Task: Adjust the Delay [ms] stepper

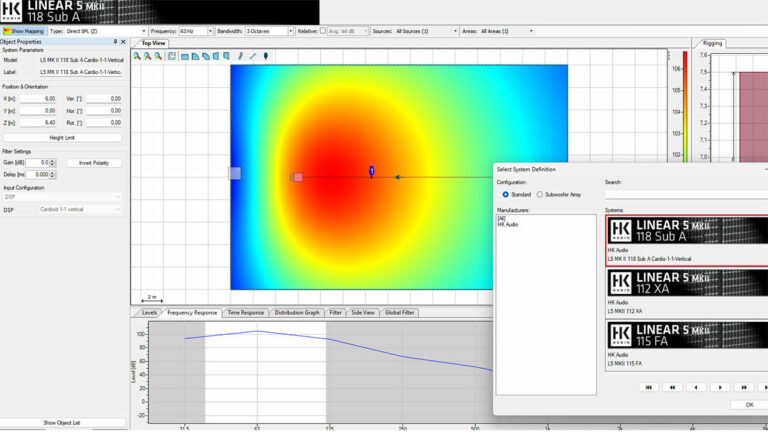Action: pyautogui.click(x=52, y=174)
